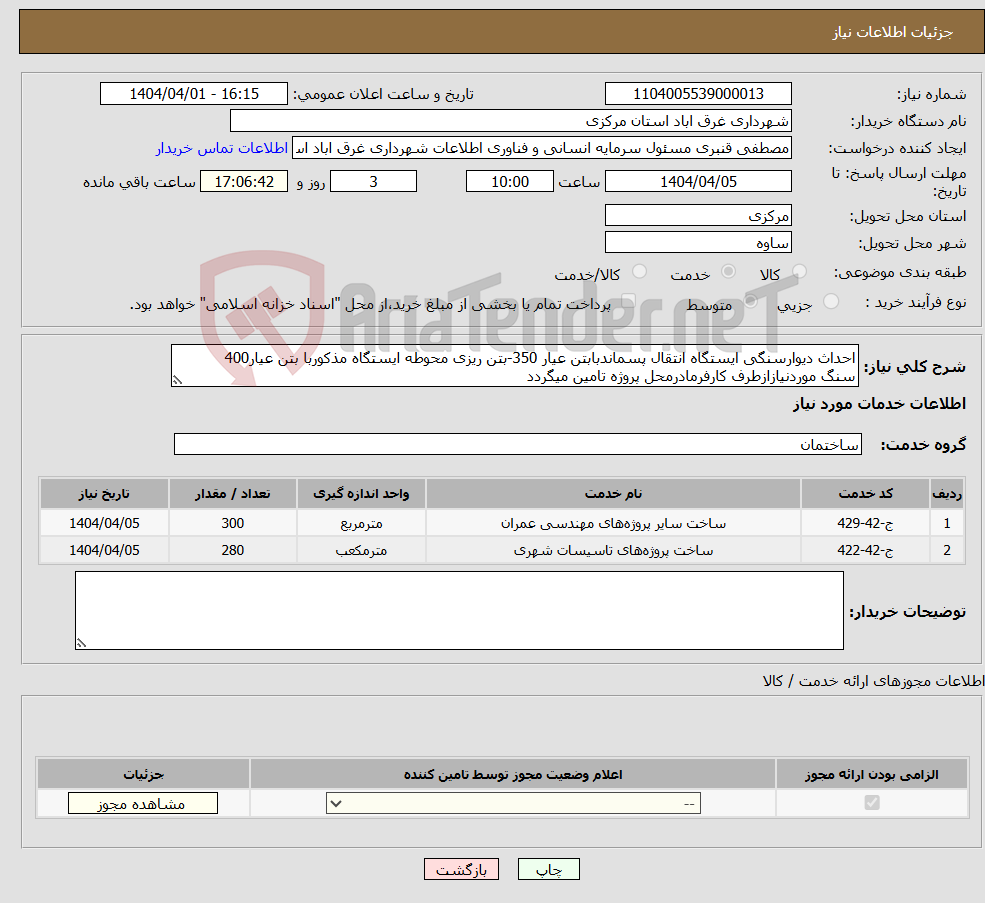Click the quantity 280 cell
This screenshot has height=903, width=985.
point(232,550)
